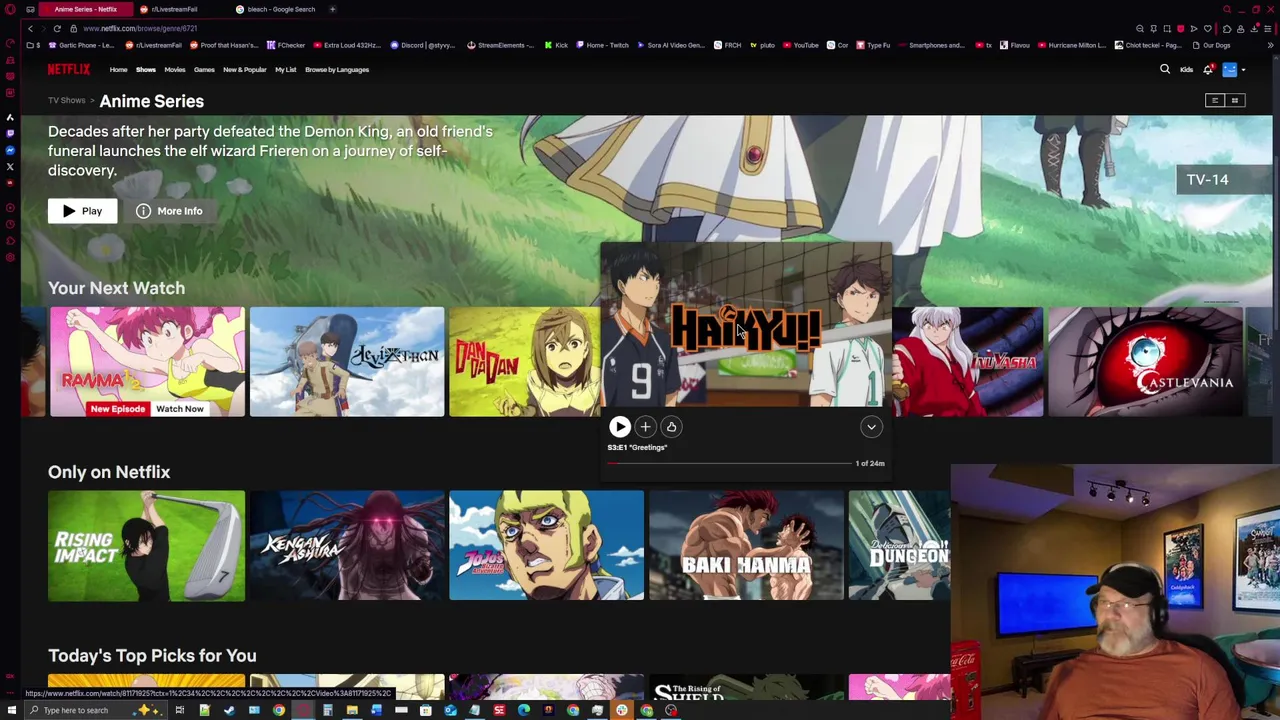
Task: Play Haikyu from the hover card
Action: tap(620, 427)
